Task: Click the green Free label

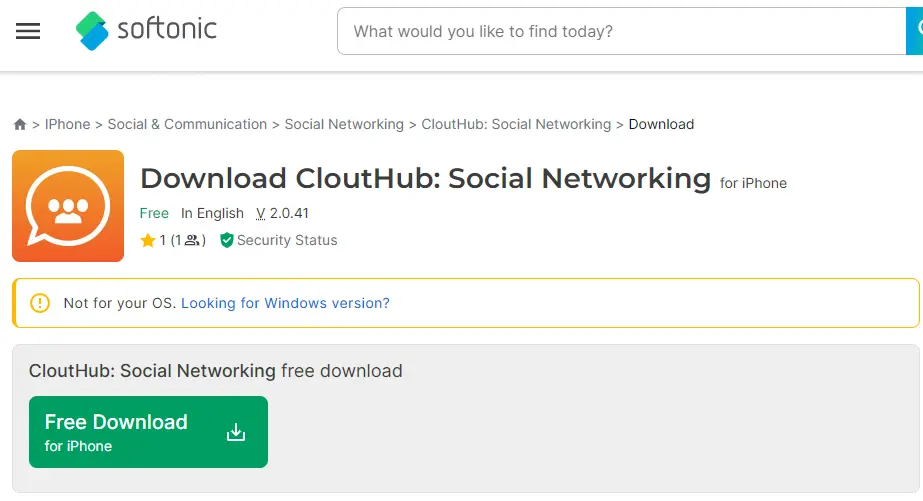Action: click(154, 213)
